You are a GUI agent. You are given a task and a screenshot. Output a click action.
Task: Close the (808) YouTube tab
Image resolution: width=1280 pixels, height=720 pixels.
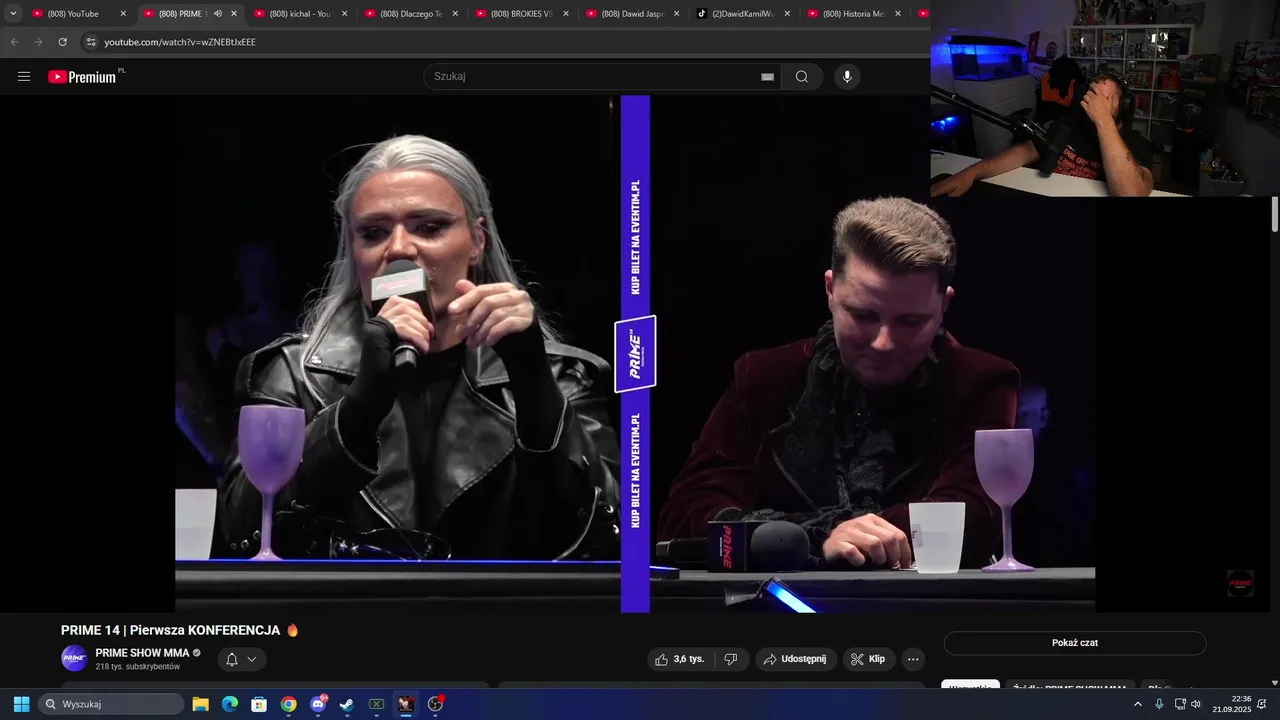[x=123, y=14]
